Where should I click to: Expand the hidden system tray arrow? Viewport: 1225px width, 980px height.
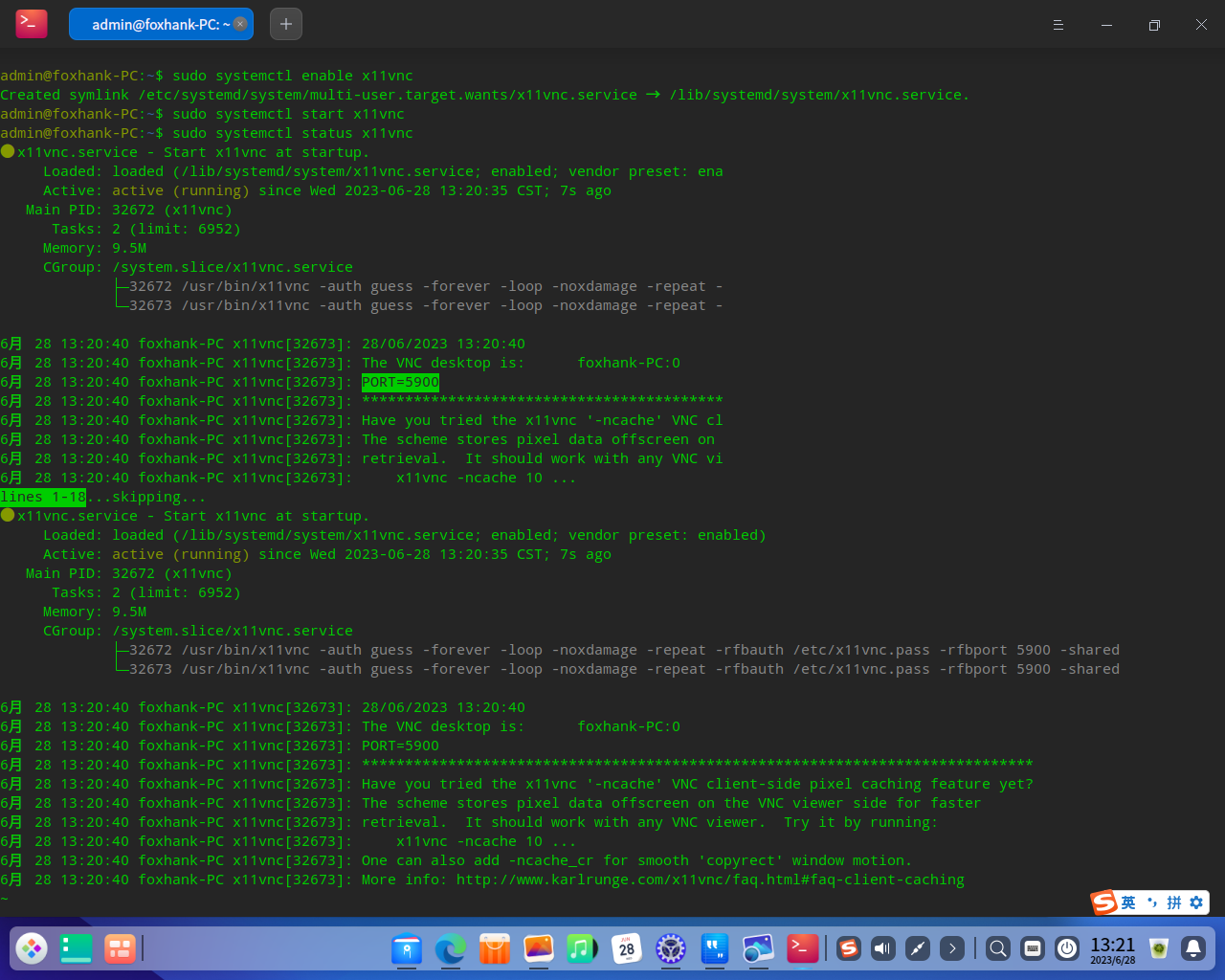click(951, 948)
